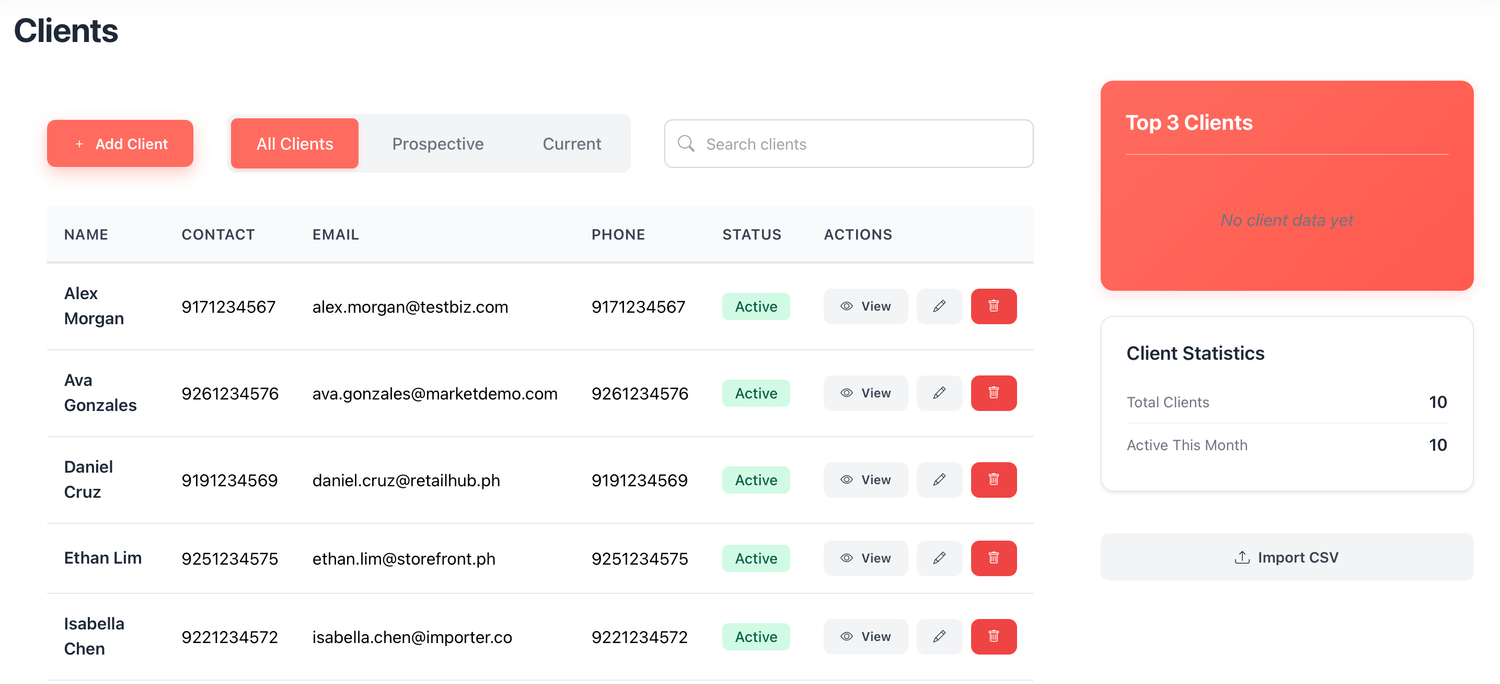Remove Daniel Cruz with the red trash icon
Screen dimensions: 1500x684
[993, 480]
